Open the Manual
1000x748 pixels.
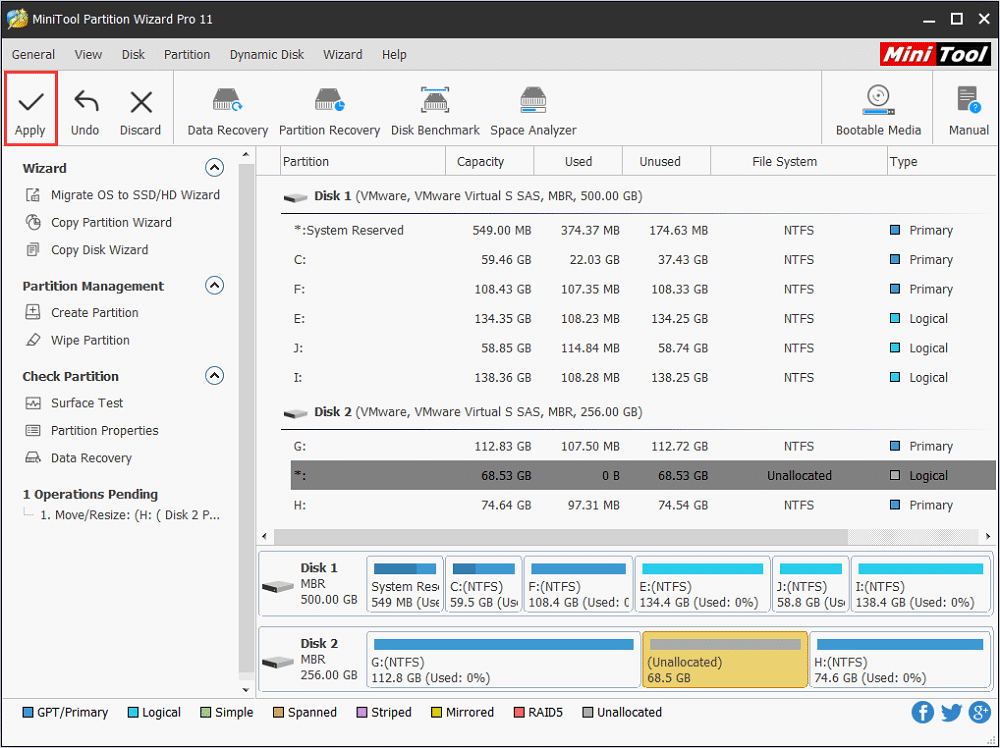pos(968,112)
